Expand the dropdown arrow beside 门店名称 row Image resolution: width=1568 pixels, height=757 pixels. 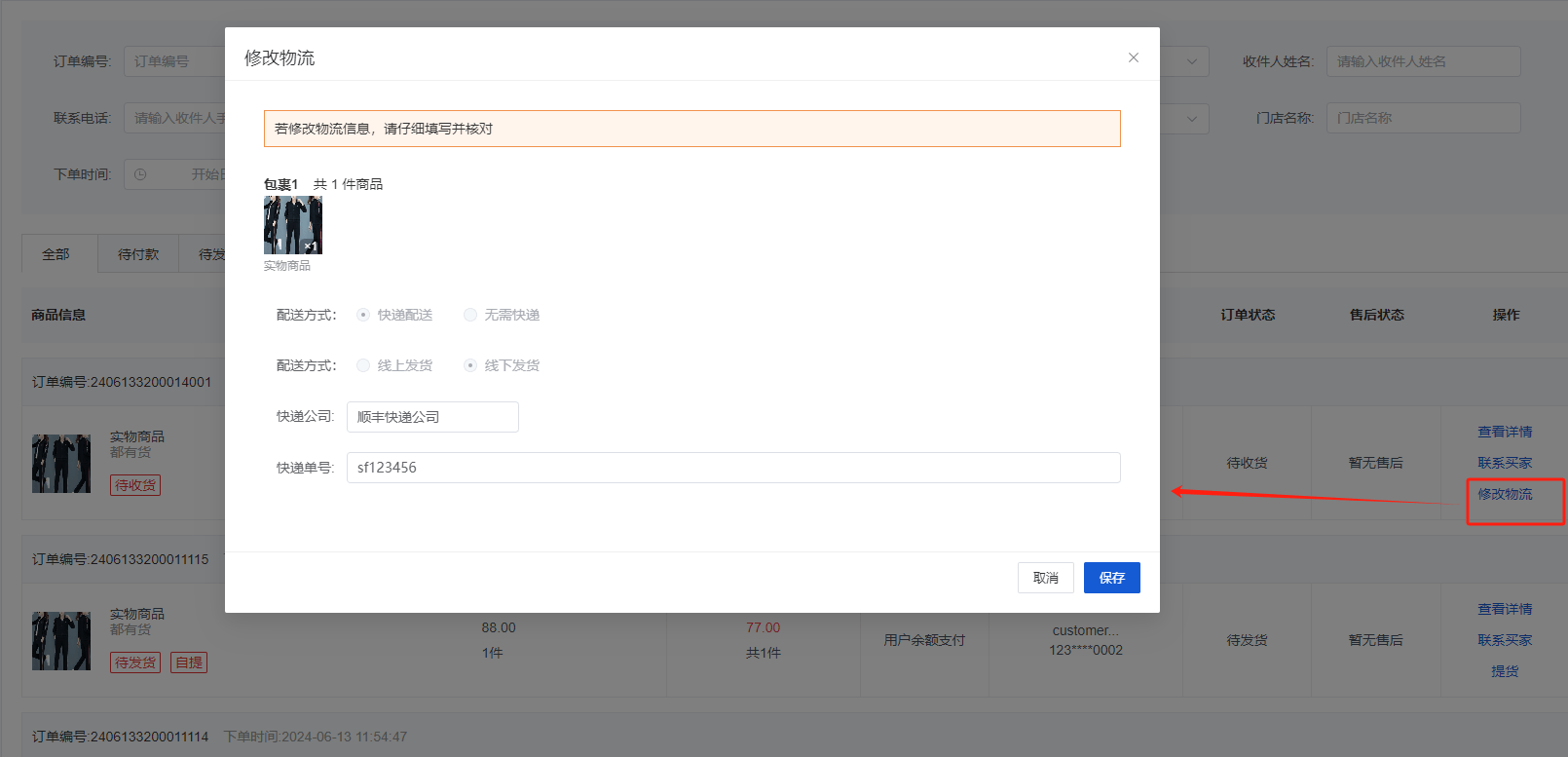coord(1192,119)
